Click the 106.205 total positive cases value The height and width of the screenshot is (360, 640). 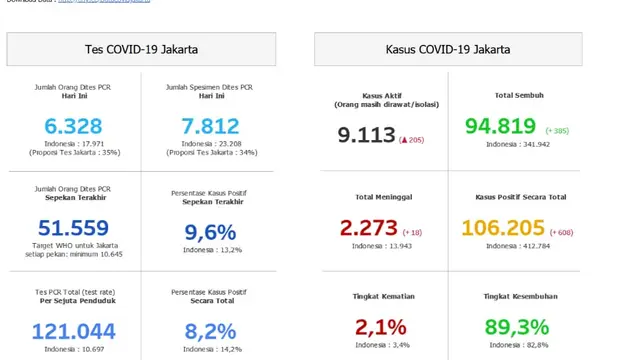(503, 227)
